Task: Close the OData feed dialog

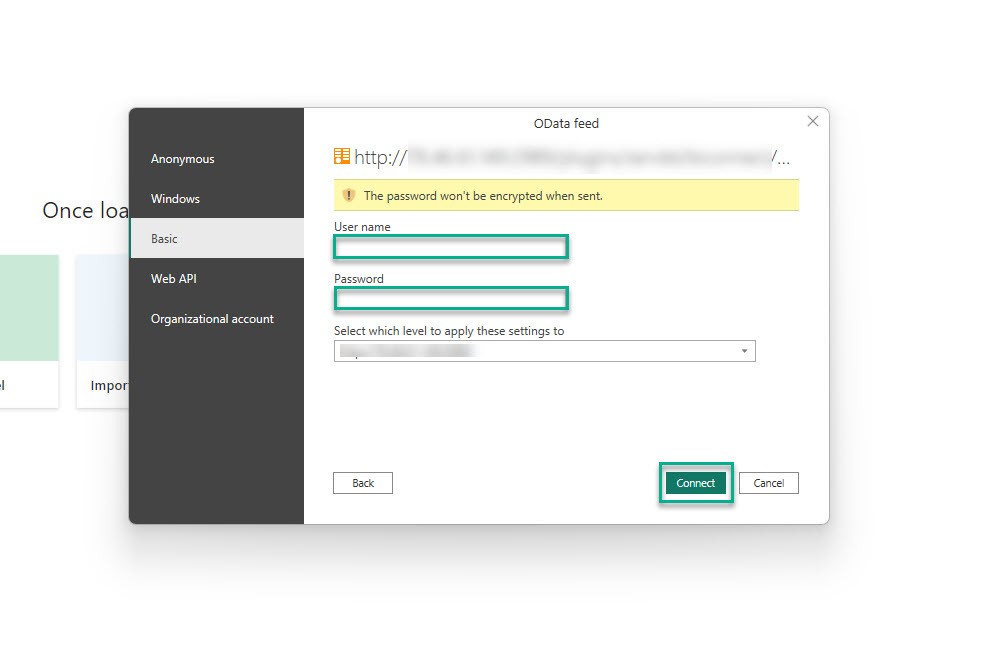Action: click(x=812, y=121)
